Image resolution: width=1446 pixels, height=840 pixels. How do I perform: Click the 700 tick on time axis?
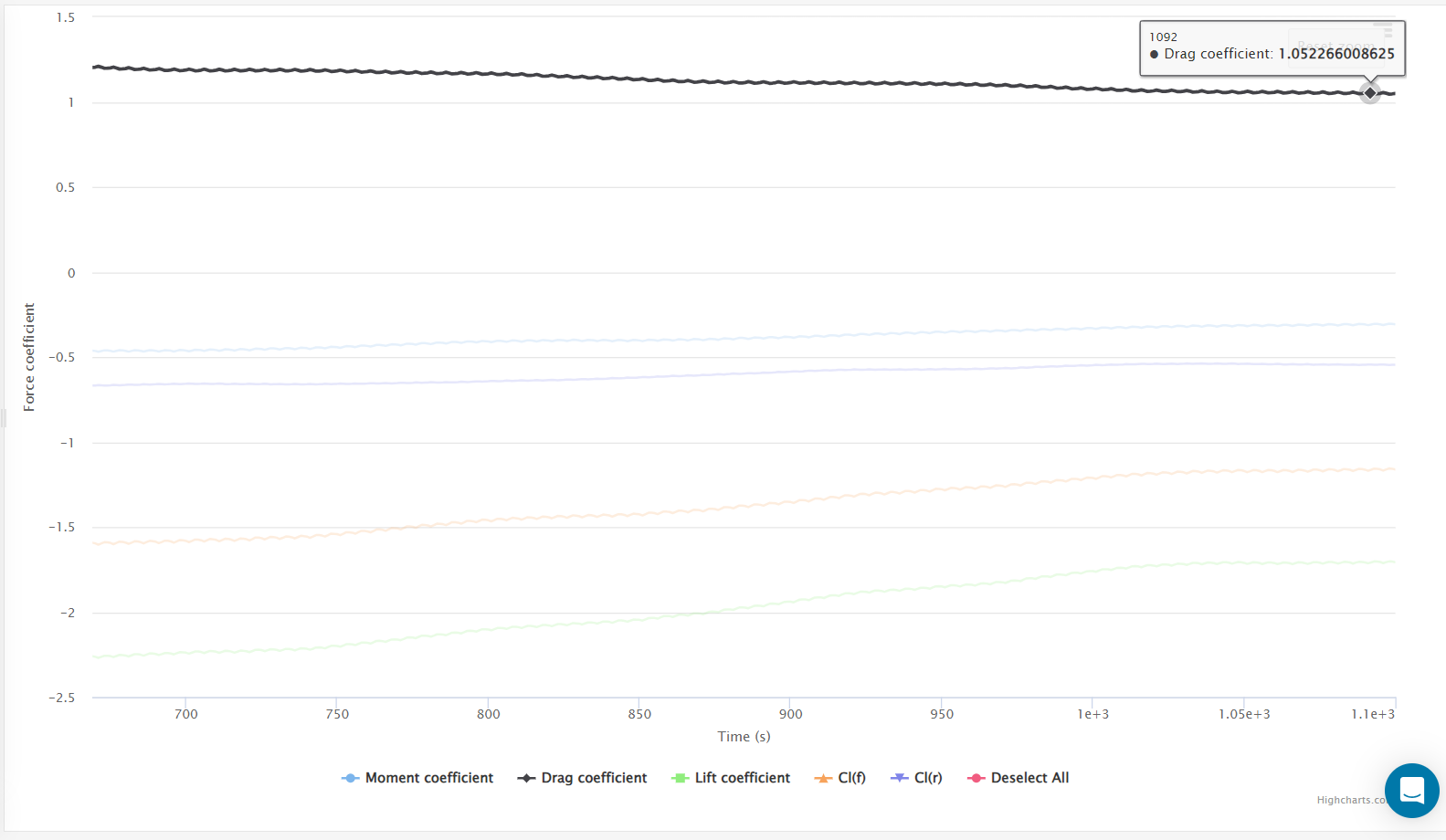(186, 714)
